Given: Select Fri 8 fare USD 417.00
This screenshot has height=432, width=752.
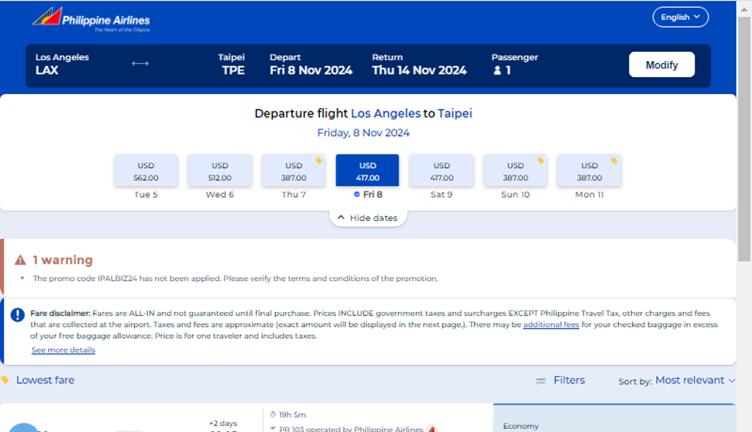Looking at the screenshot, I should pyautogui.click(x=367, y=171).
